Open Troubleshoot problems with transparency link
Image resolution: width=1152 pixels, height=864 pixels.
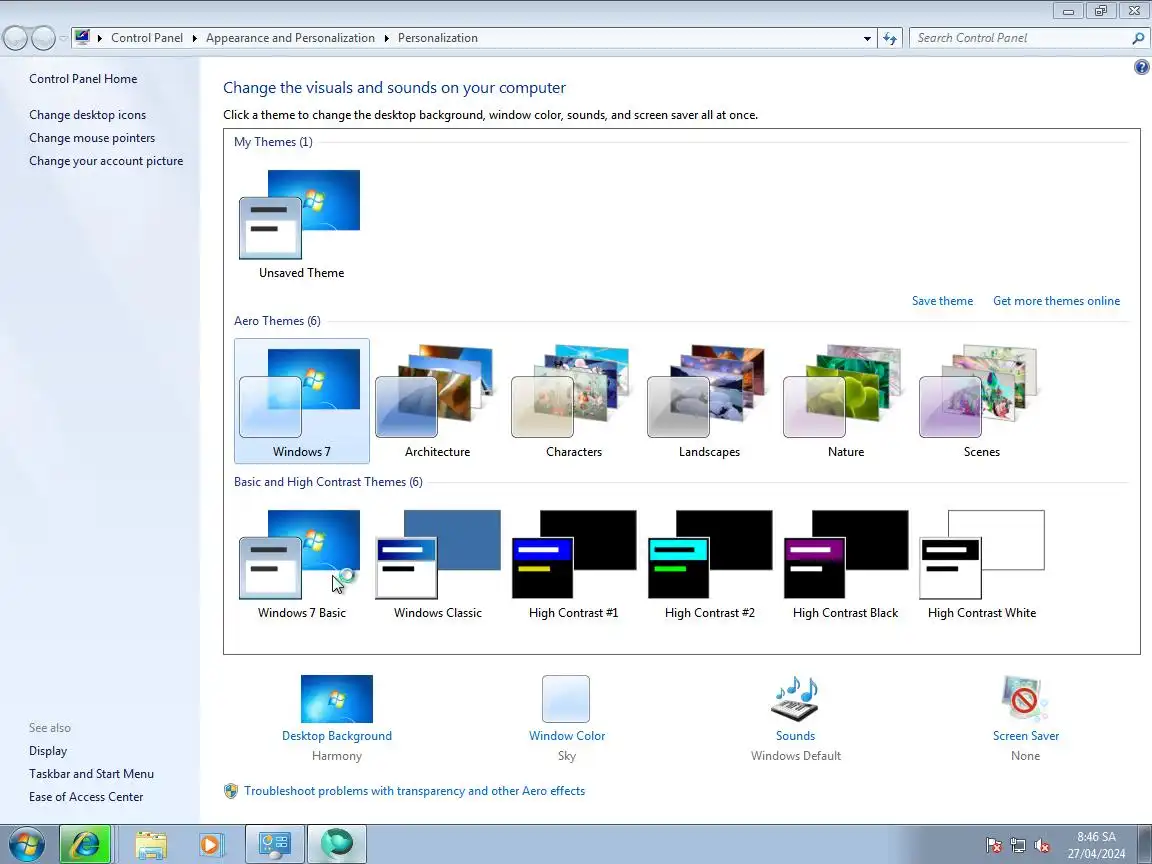click(x=414, y=791)
